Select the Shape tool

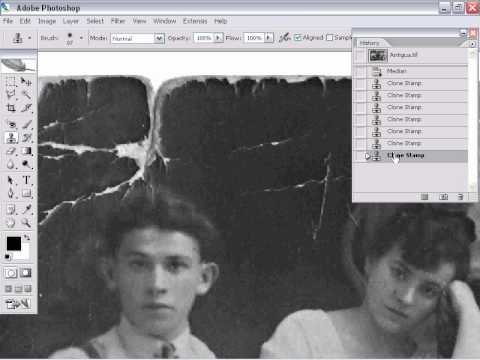coord(26,193)
